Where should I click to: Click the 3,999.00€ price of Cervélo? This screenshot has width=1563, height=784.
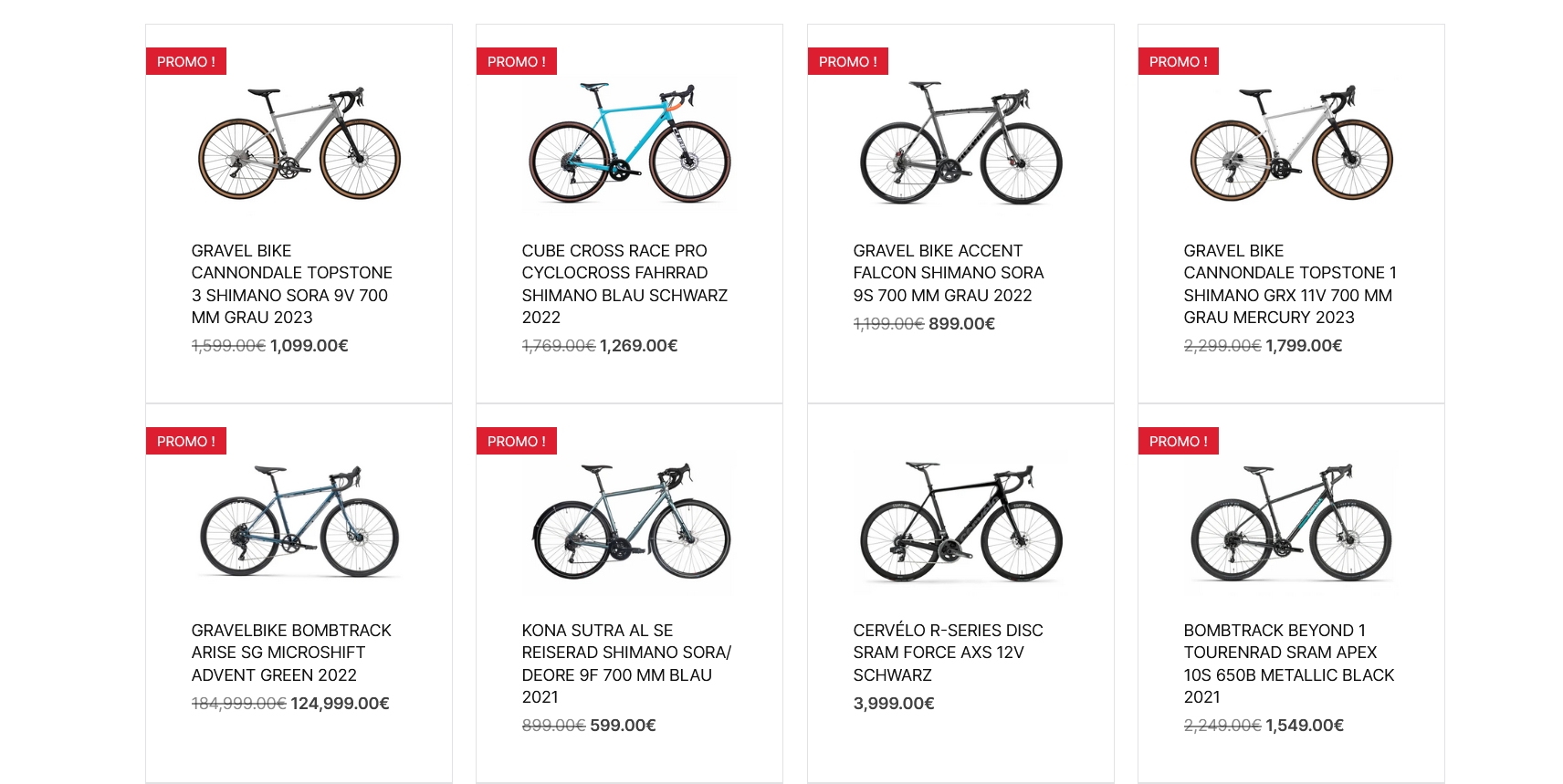click(894, 703)
